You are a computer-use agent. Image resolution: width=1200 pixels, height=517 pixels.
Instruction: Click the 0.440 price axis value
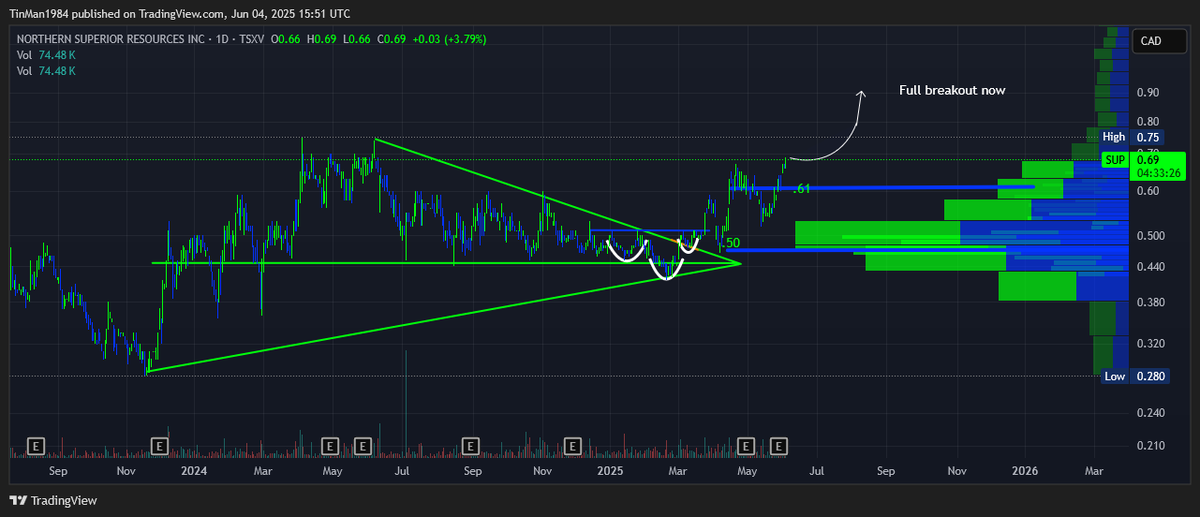click(x=1150, y=266)
